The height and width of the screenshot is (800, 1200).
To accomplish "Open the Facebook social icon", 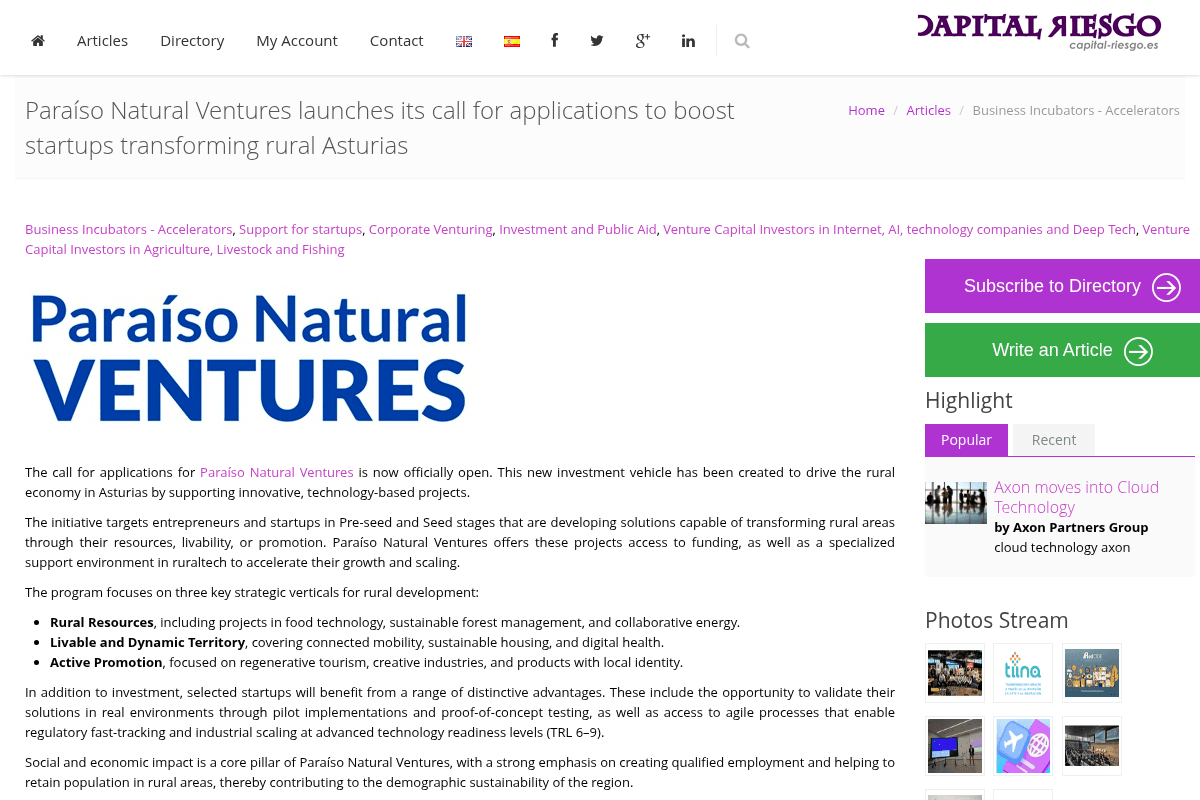I will 554,40.
